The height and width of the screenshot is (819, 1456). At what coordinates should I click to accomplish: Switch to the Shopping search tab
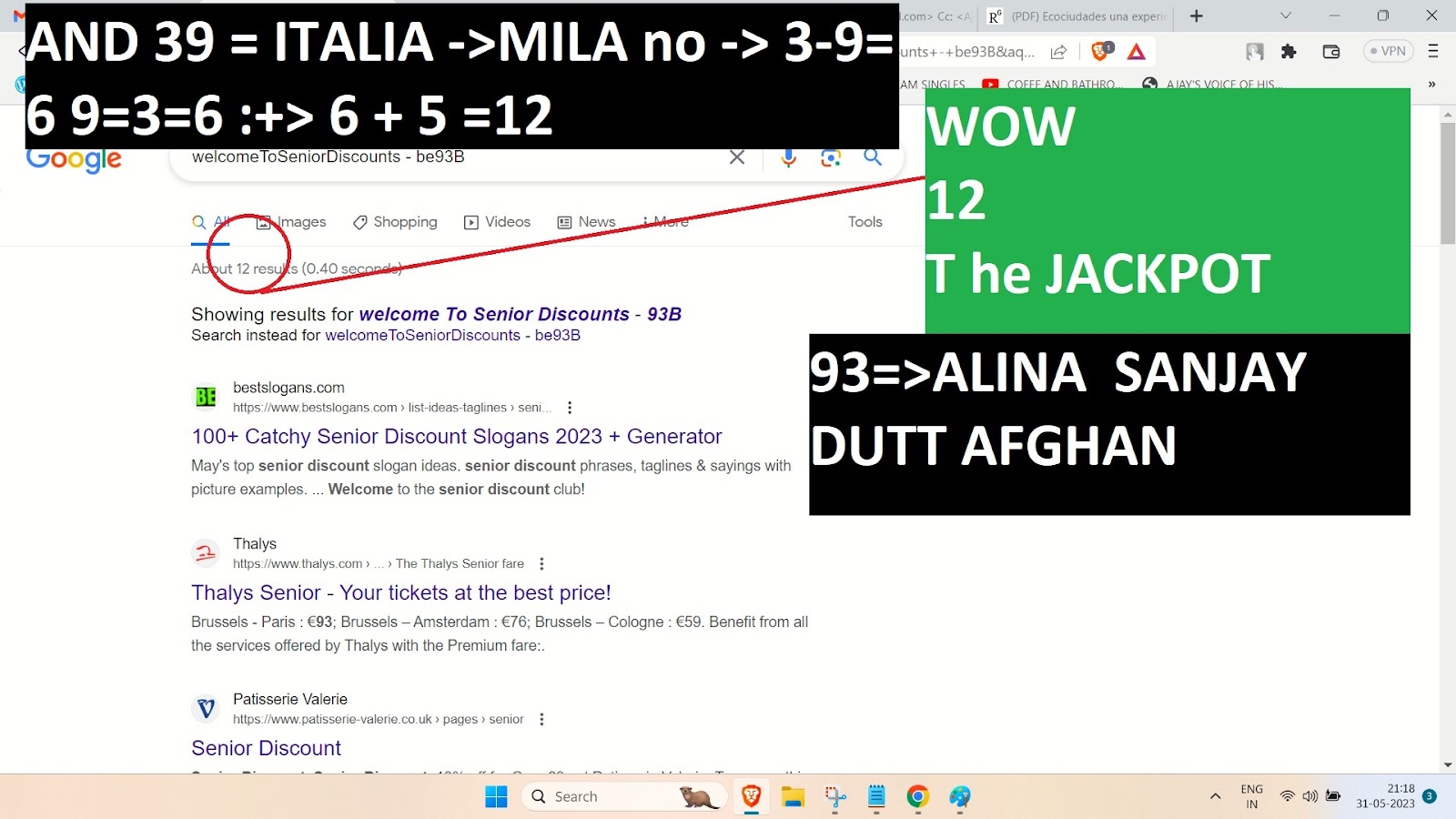(x=395, y=222)
